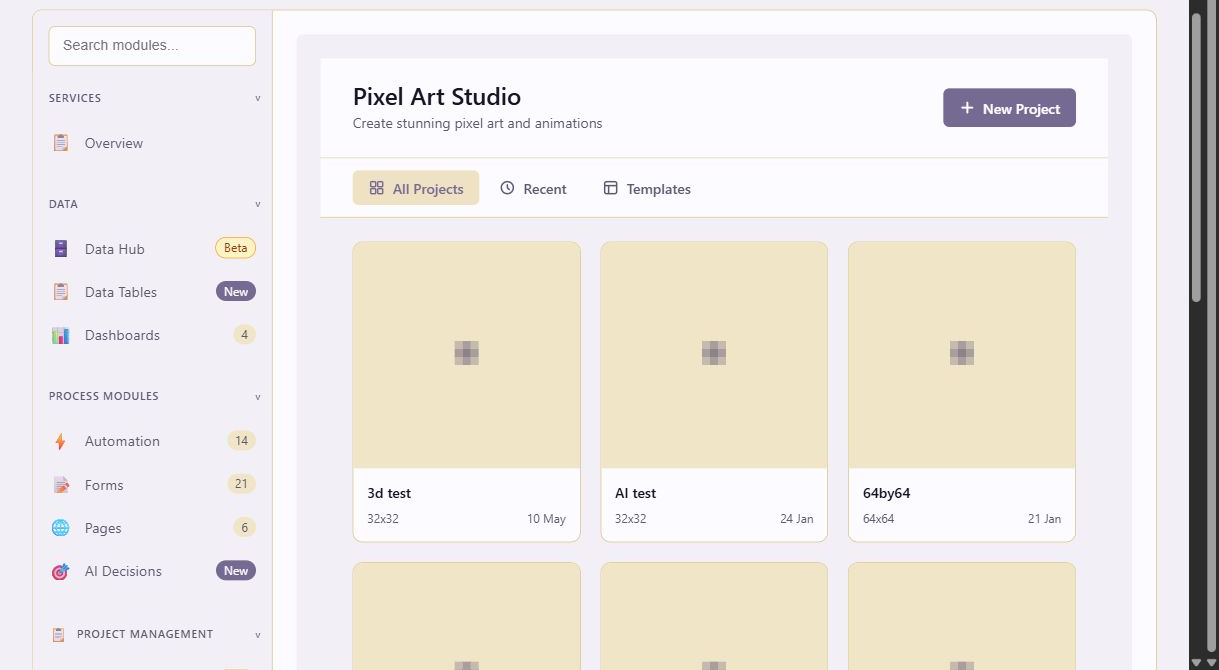
Task: Click the Search modules input field
Action: pos(152,46)
